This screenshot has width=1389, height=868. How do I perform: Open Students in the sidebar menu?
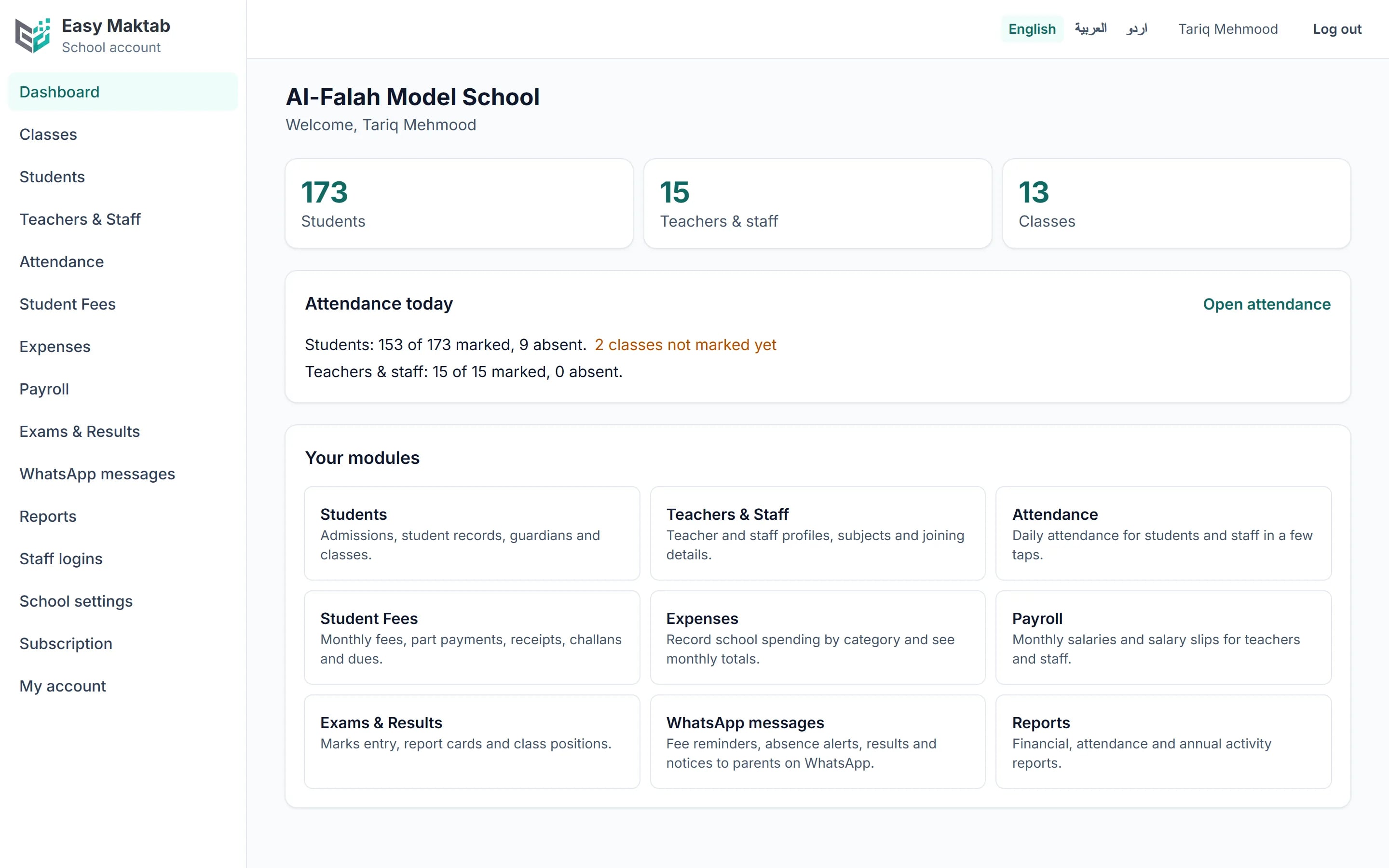[123, 177]
